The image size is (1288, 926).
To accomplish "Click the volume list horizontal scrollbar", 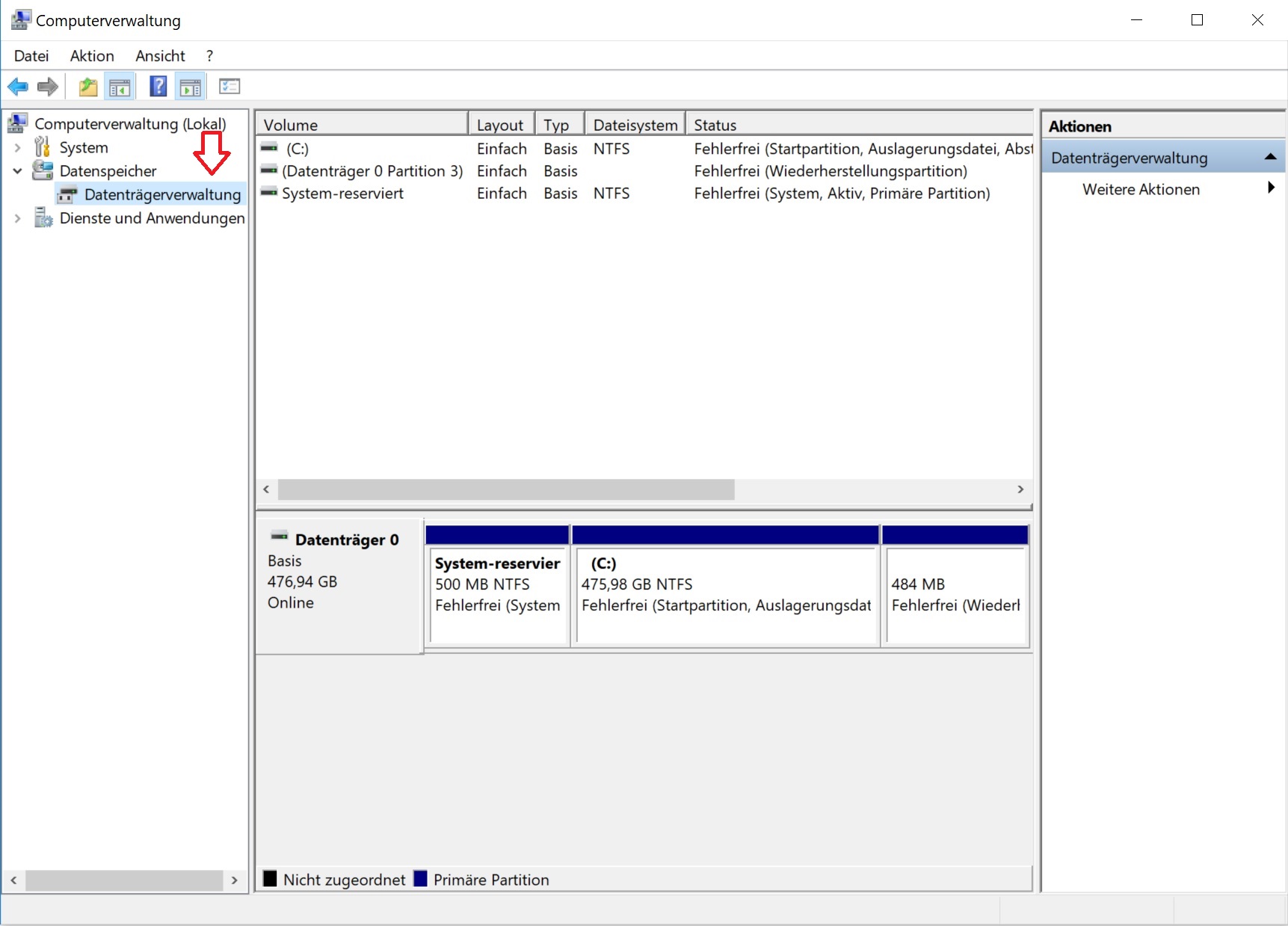I will tap(506, 490).
